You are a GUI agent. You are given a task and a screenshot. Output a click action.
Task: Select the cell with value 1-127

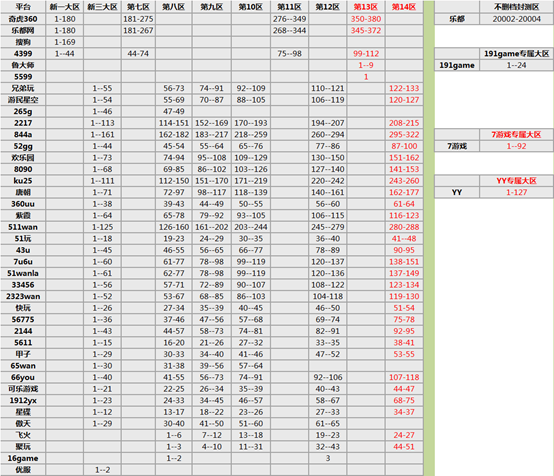(x=517, y=192)
